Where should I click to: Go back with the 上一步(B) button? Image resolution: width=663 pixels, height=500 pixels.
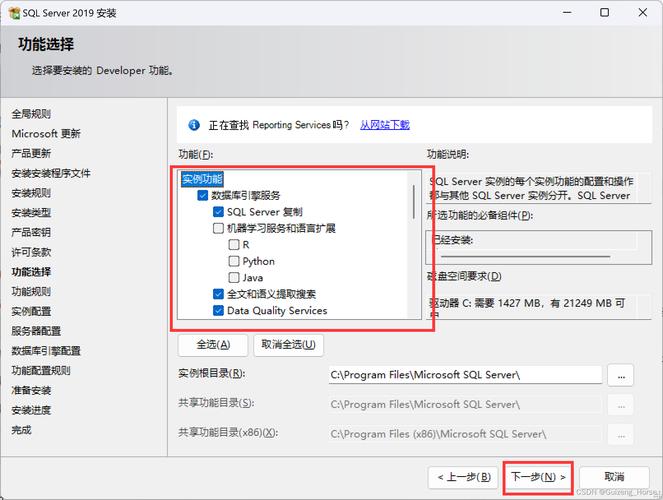[x=463, y=477]
